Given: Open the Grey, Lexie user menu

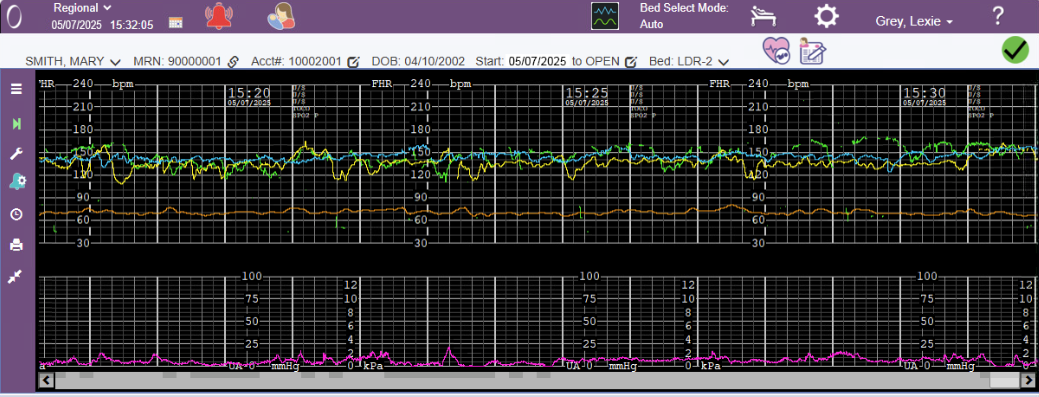Looking at the screenshot, I should click(914, 22).
